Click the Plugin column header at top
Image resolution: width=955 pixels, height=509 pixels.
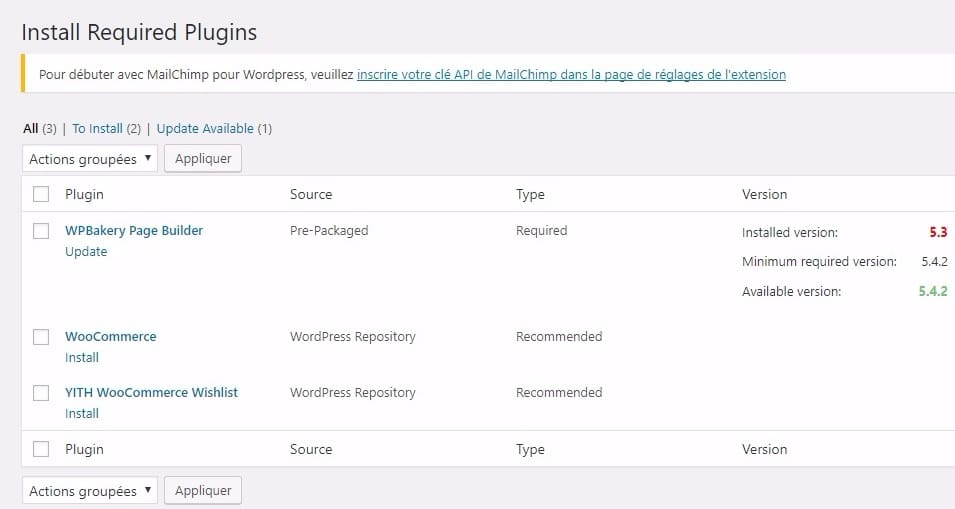pos(84,194)
